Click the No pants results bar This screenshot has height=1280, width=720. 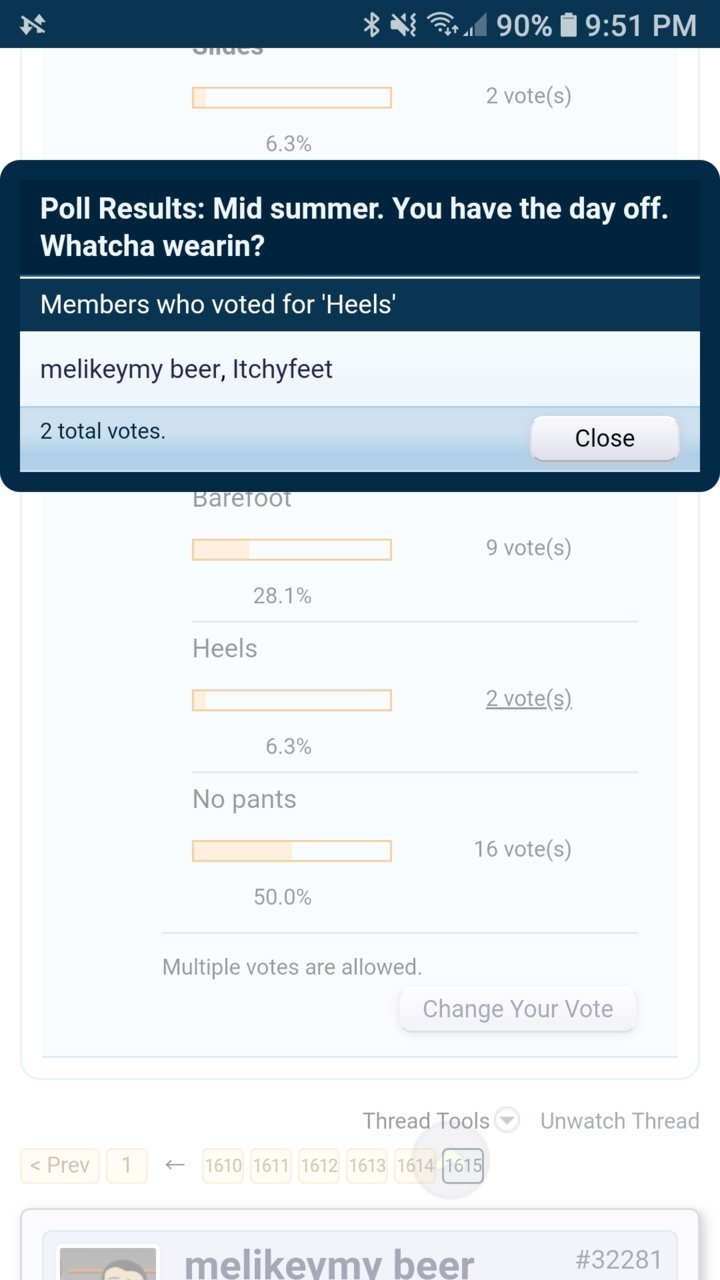click(x=292, y=851)
